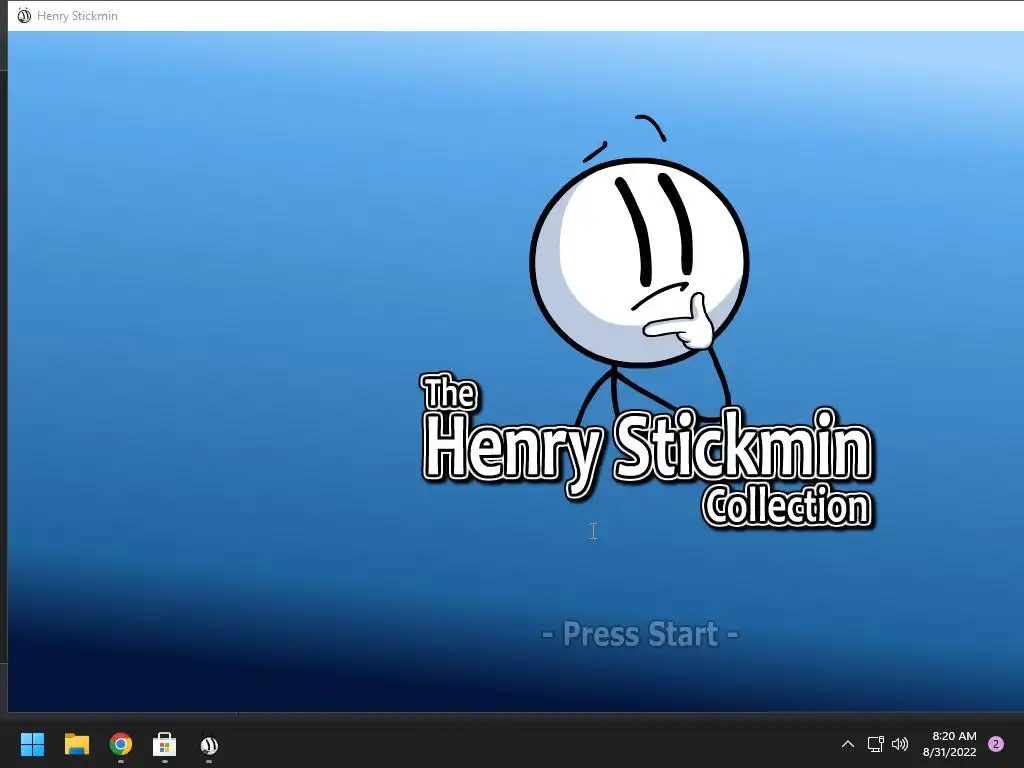Open the notification count badge
The image size is (1024, 768).
point(996,744)
